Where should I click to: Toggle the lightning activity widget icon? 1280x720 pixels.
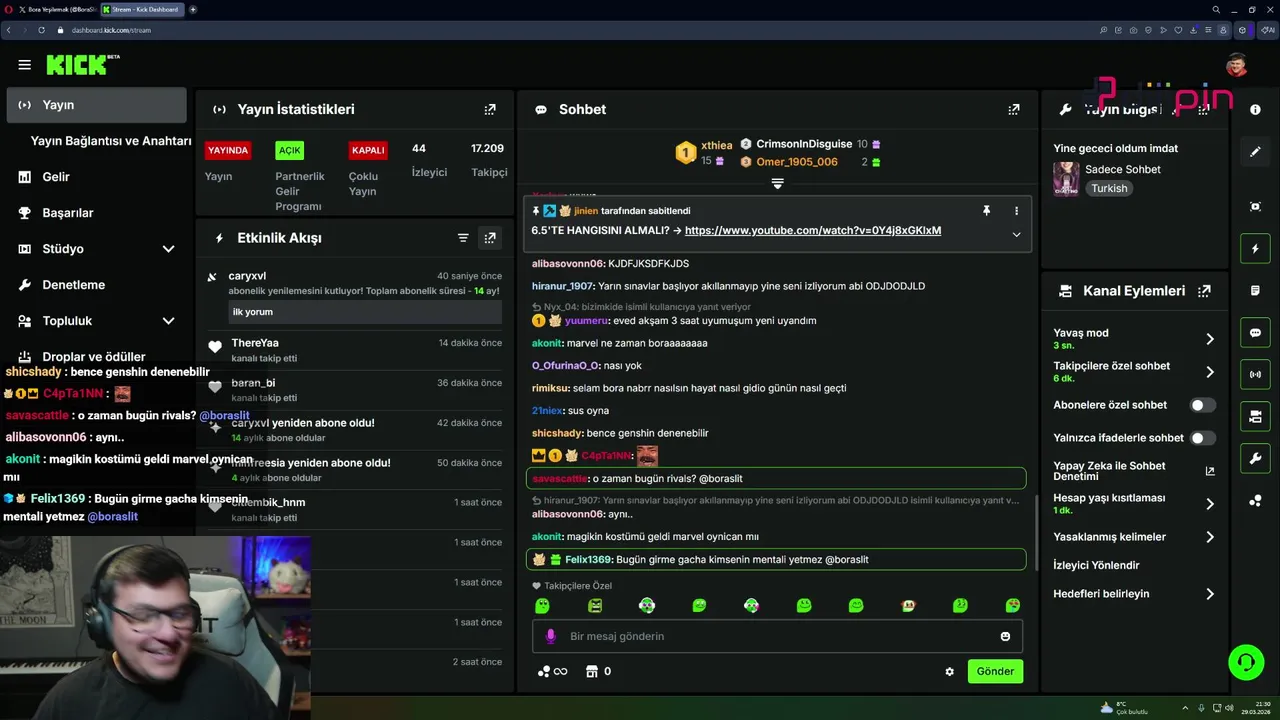(x=1255, y=248)
